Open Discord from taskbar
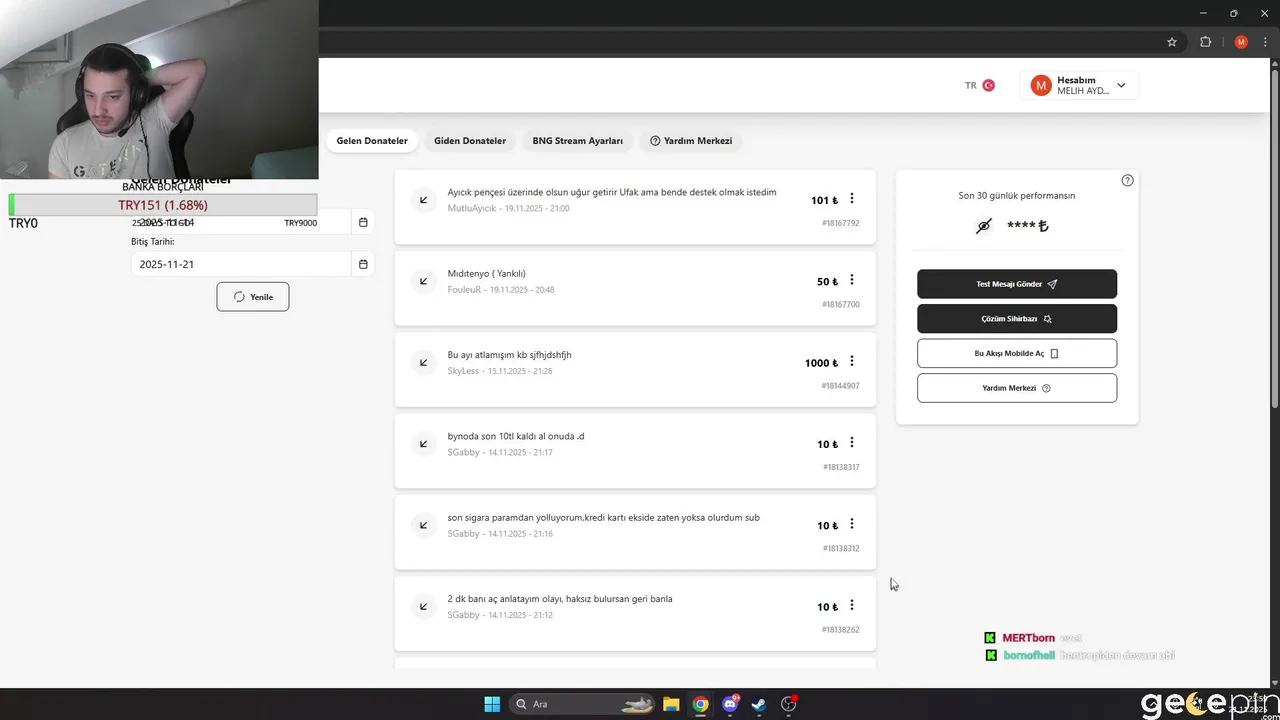1280x720 pixels. pyautogui.click(x=731, y=704)
